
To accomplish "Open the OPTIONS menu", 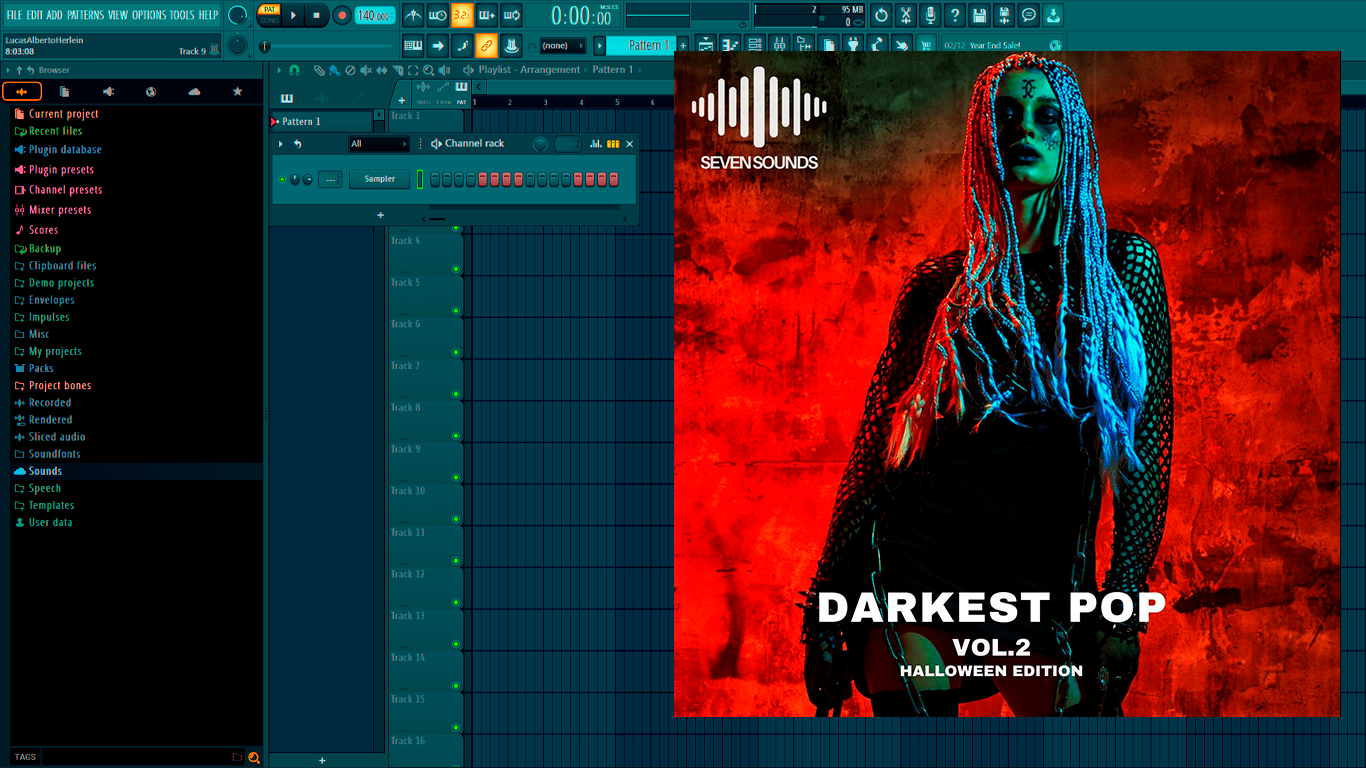I will (x=149, y=15).
